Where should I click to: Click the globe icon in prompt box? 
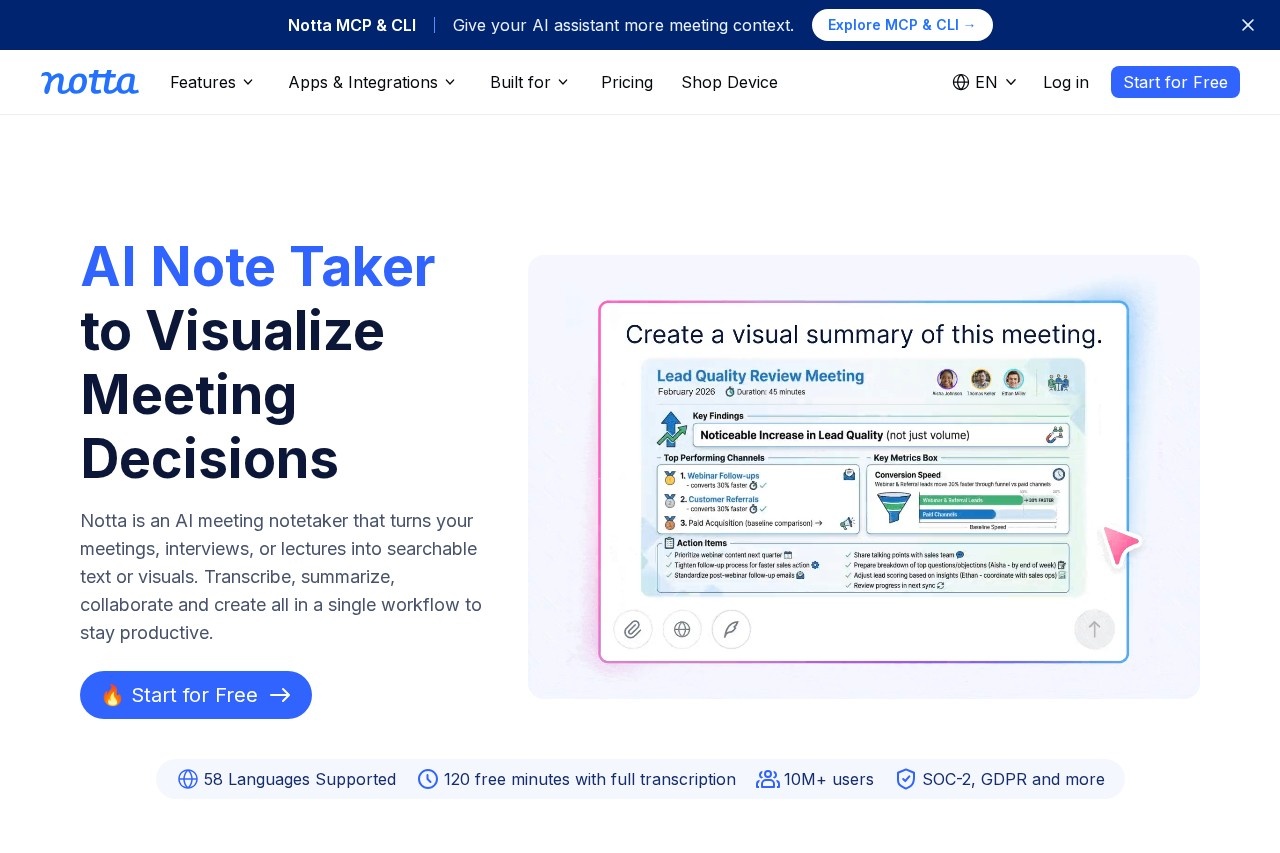682,629
